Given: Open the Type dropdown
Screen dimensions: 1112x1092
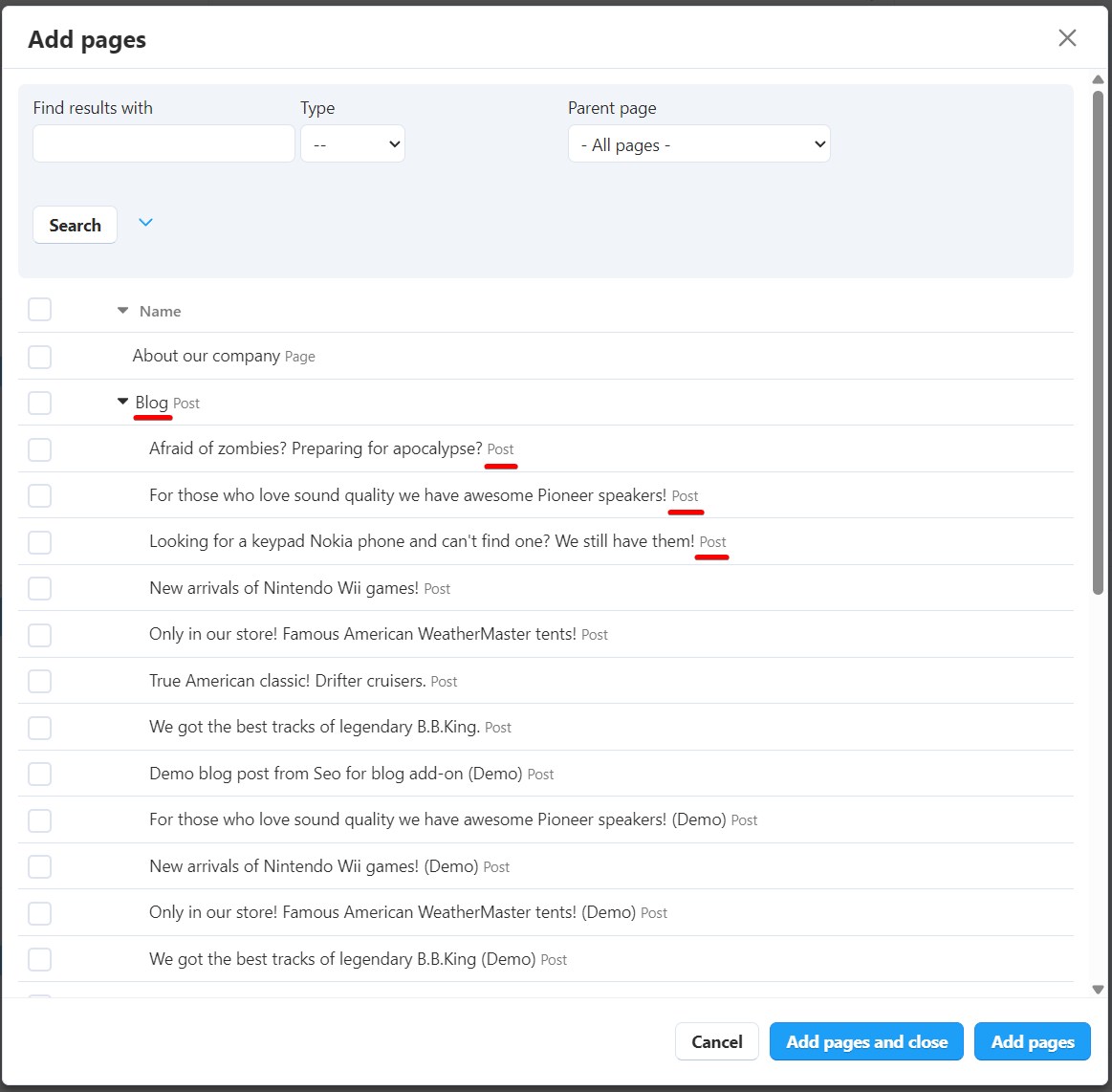Looking at the screenshot, I should (352, 144).
